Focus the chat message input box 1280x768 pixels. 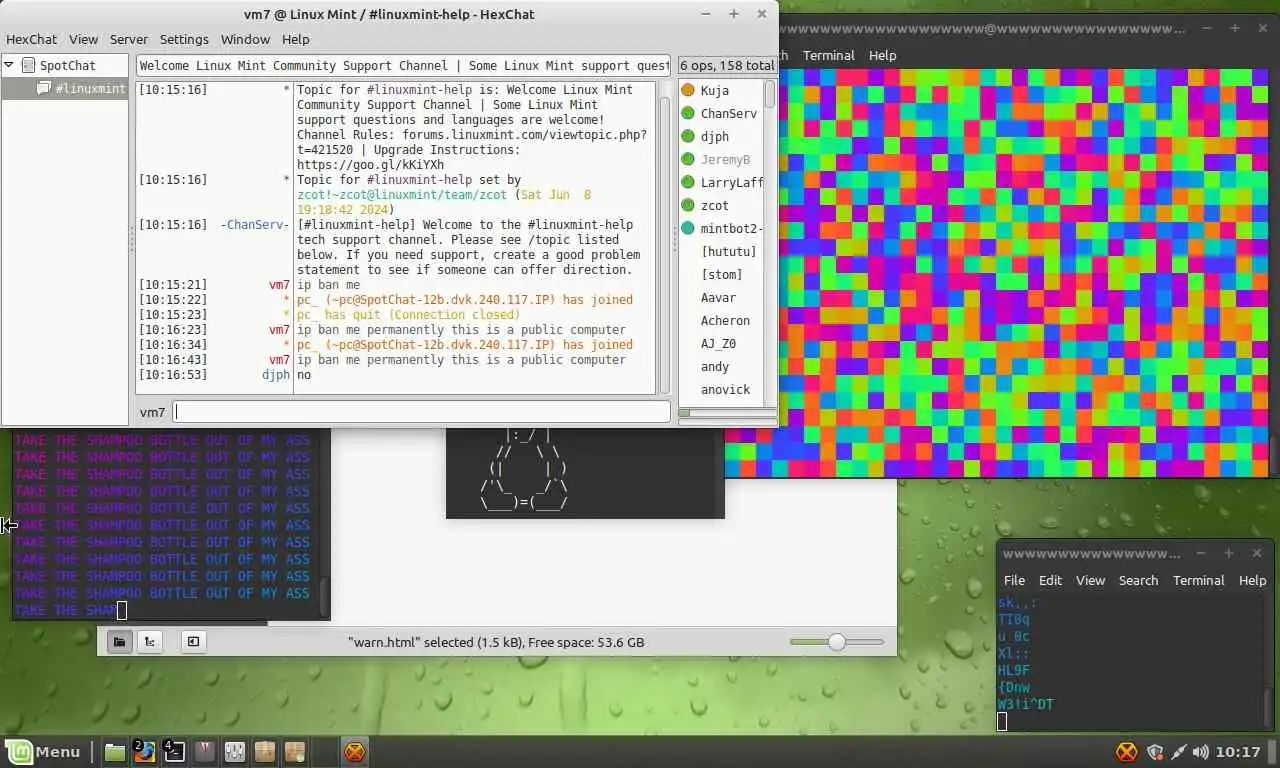tap(422, 411)
